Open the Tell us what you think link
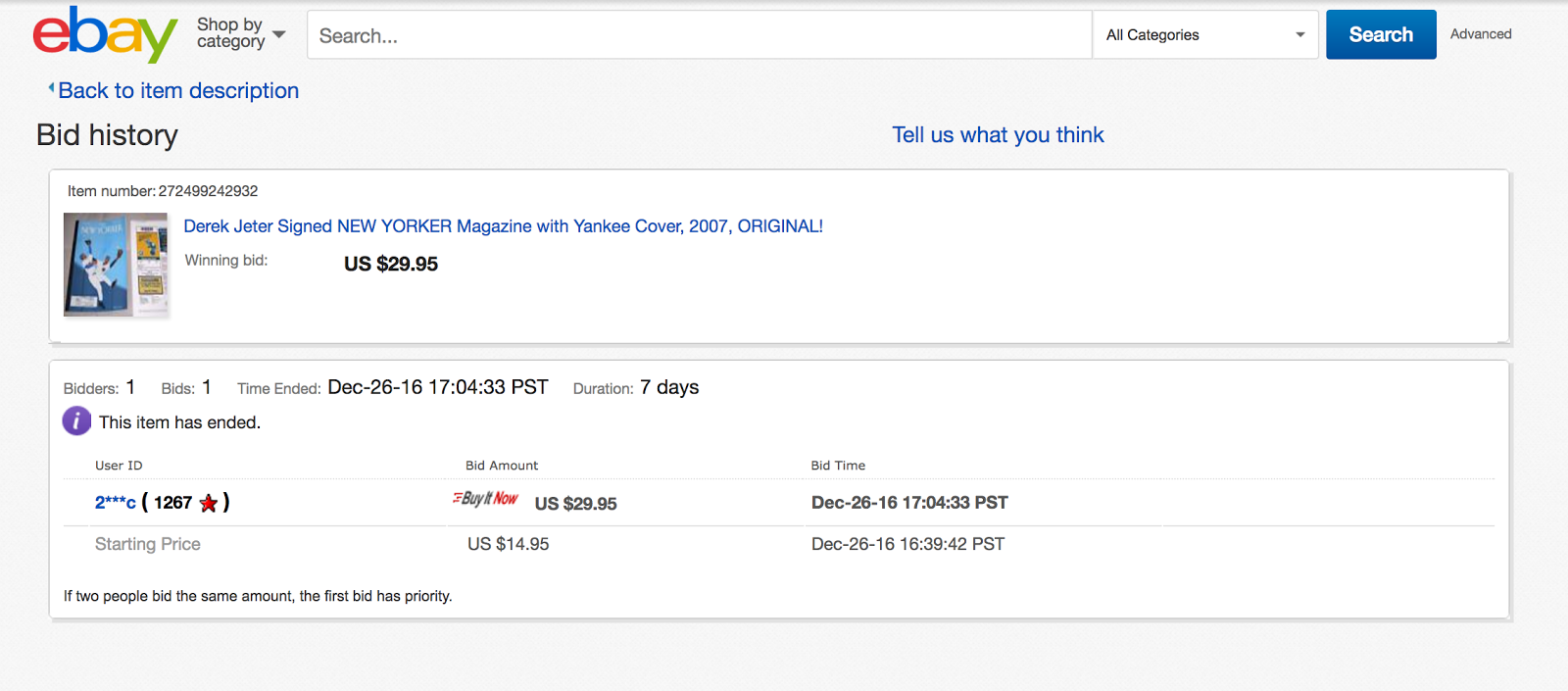This screenshot has width=1568, height=691. (x=998, y=135)
